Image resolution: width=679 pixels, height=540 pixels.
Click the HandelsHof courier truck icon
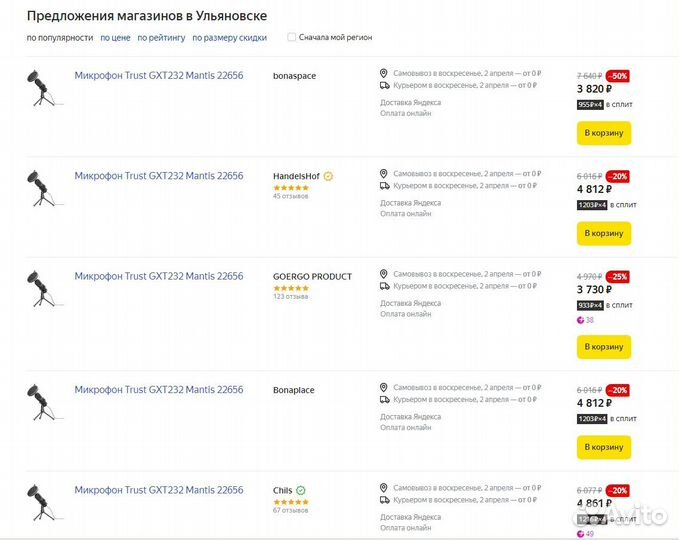click(384, 185)
